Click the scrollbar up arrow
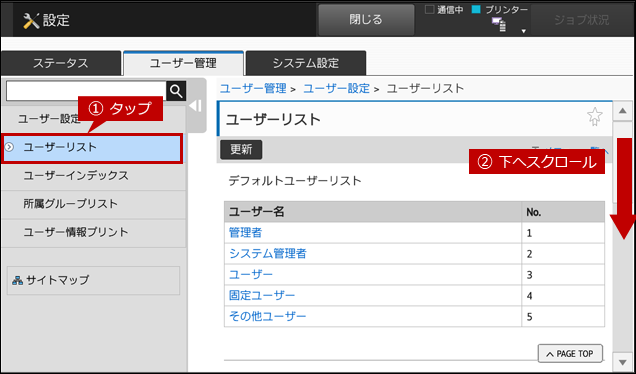Viewport: 636px width, 374px height. click(622, 111)
